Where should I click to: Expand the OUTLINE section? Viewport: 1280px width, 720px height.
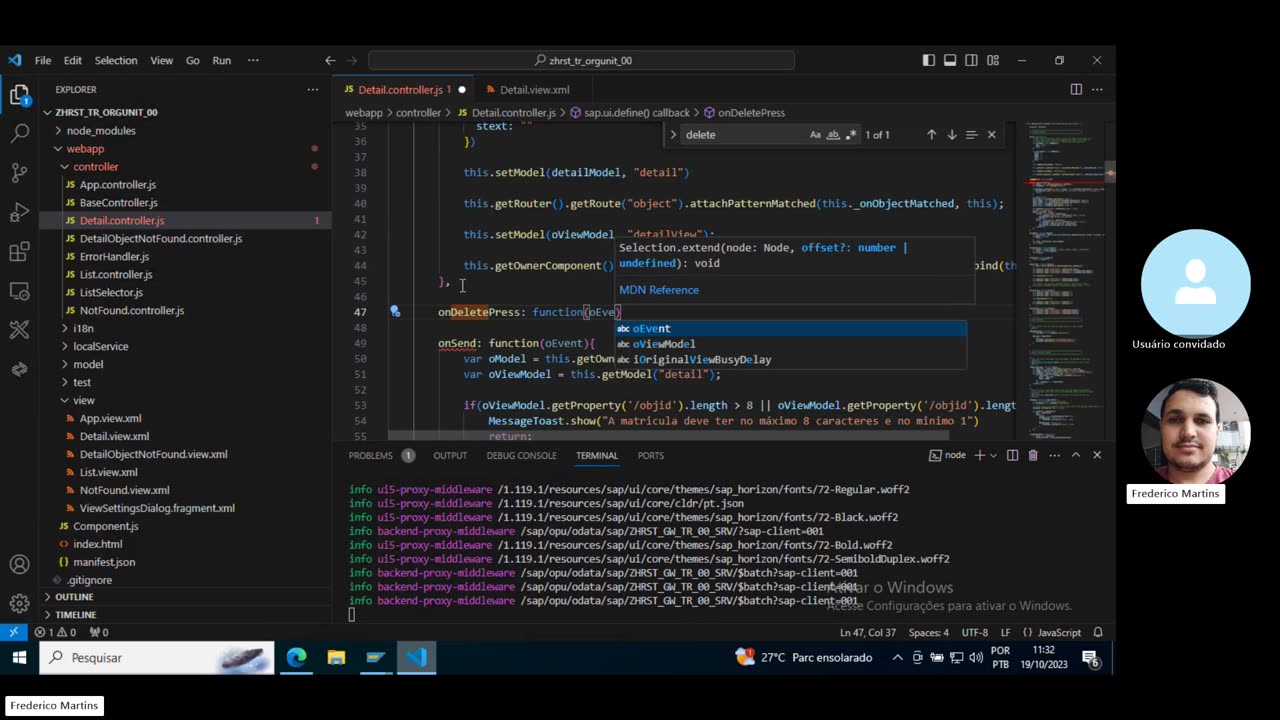(x=74, y=597)
